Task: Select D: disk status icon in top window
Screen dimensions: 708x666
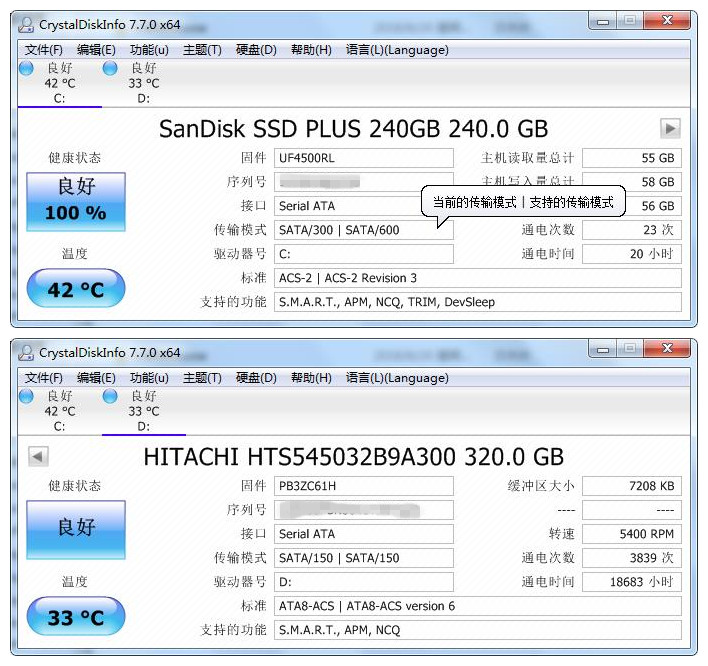Action: point(110,69)
